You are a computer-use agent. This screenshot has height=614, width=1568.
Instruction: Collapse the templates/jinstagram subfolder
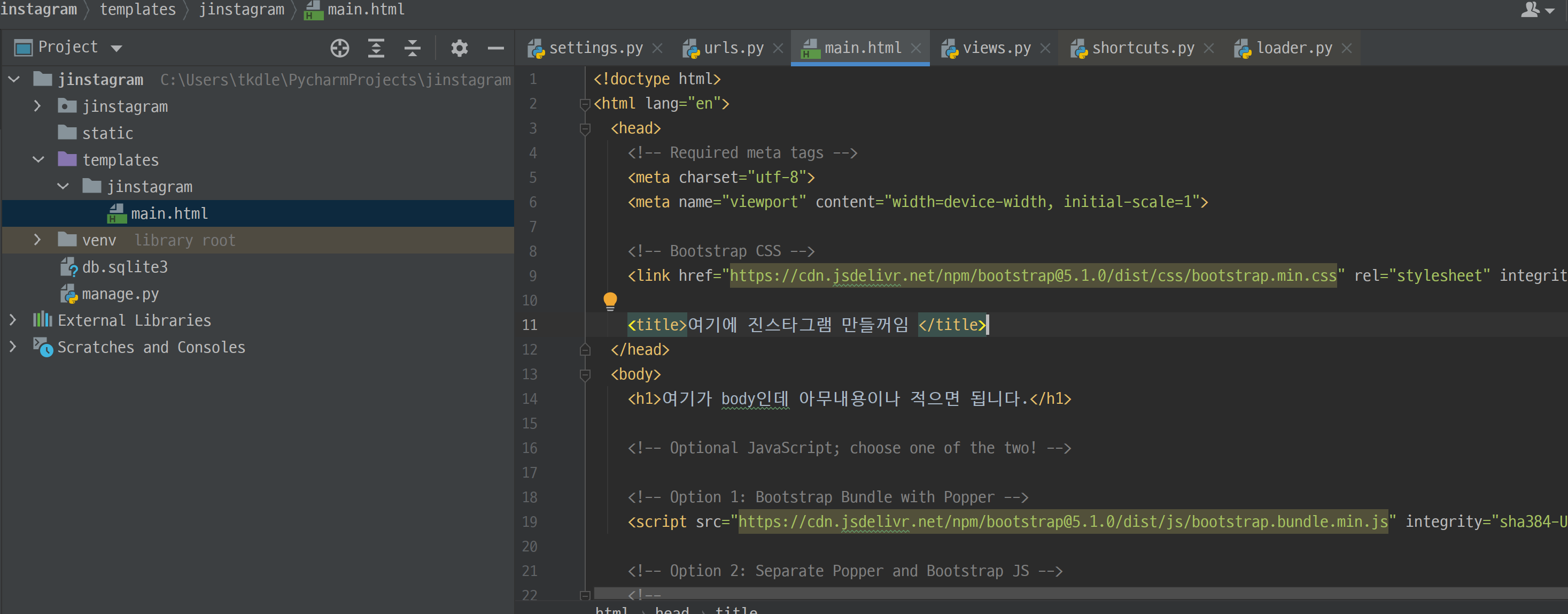(63, 186)
